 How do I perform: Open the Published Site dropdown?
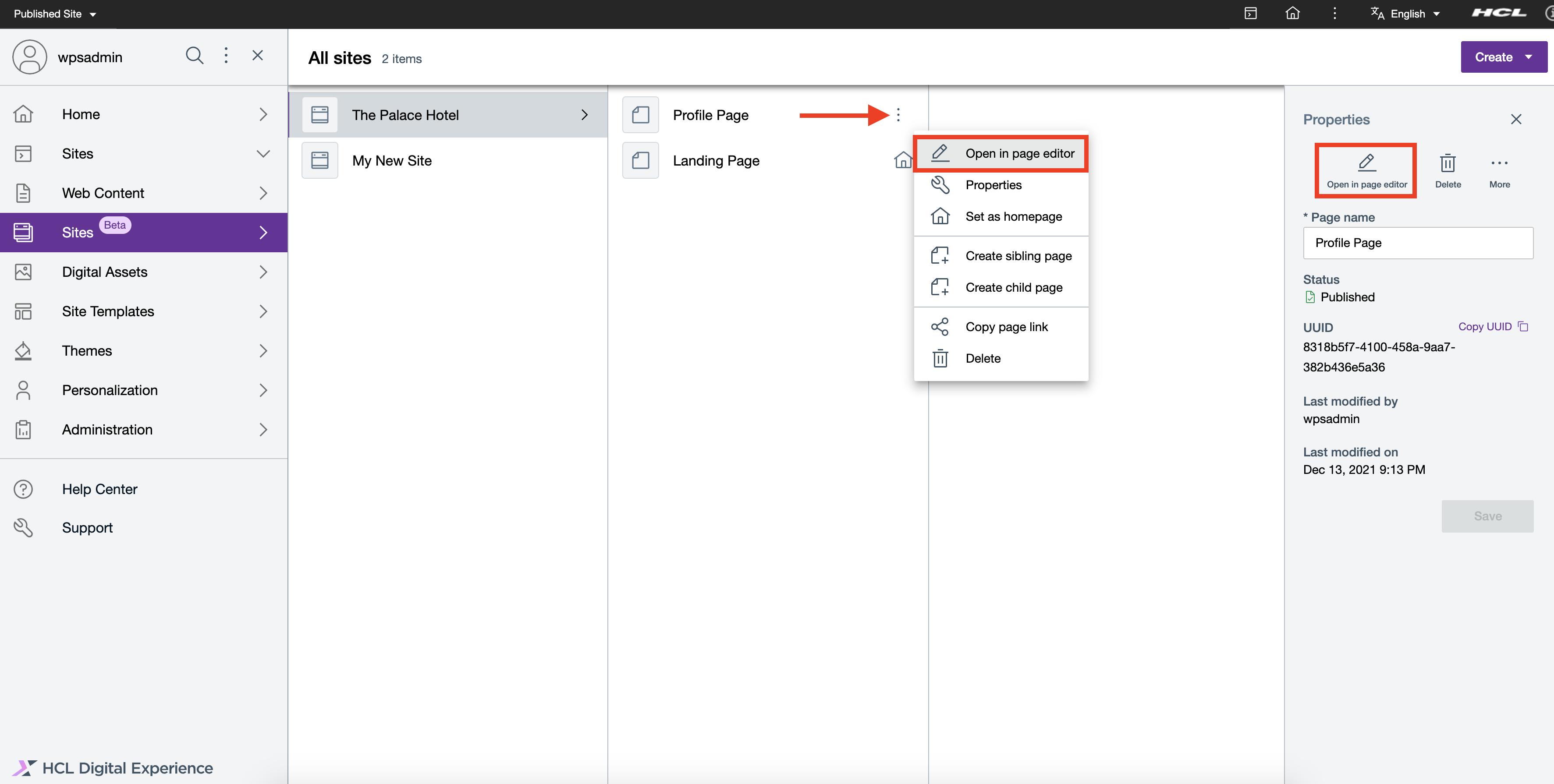(54, 13)
